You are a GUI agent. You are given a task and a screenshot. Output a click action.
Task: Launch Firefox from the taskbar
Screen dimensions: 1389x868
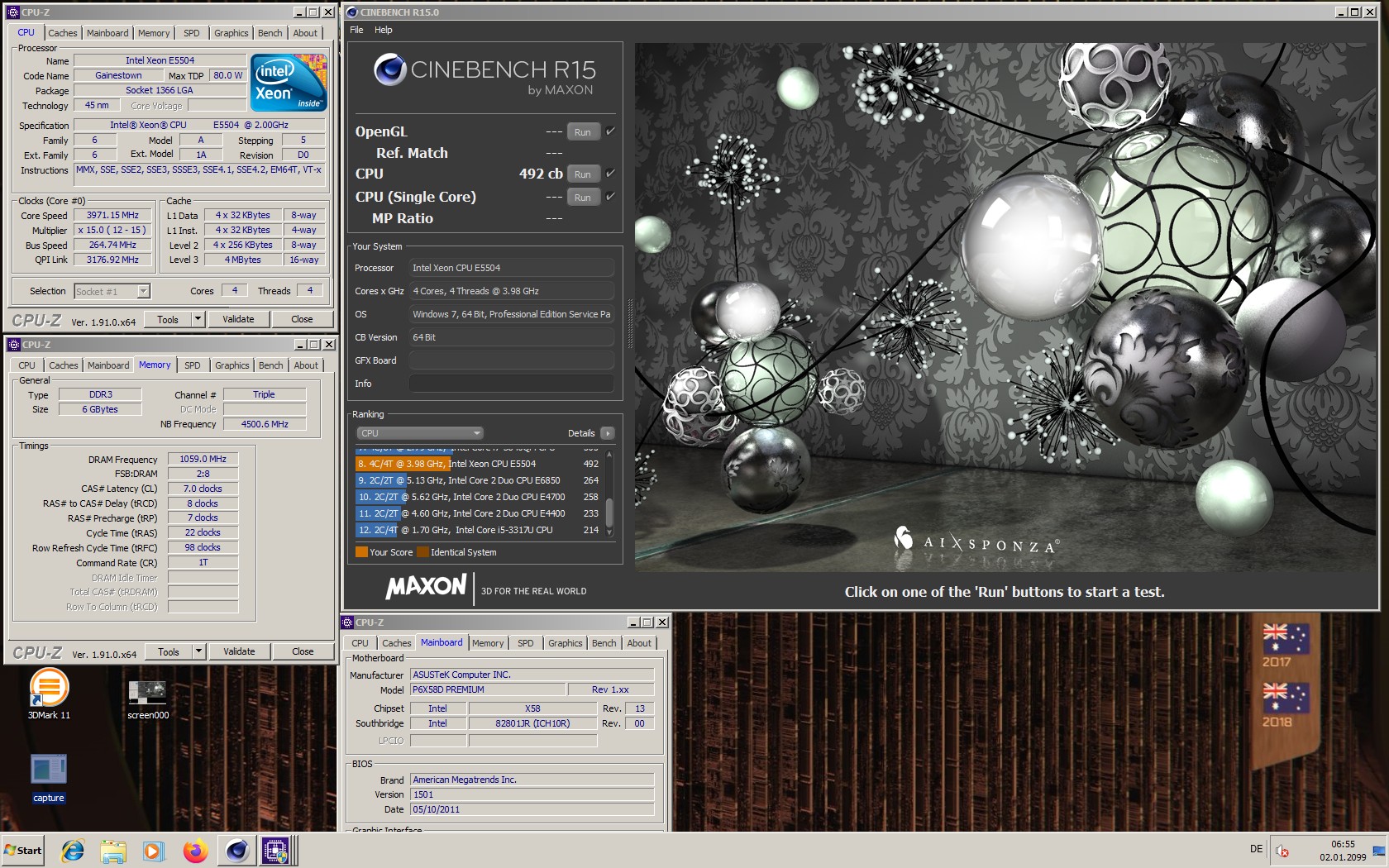click(195, 851)
